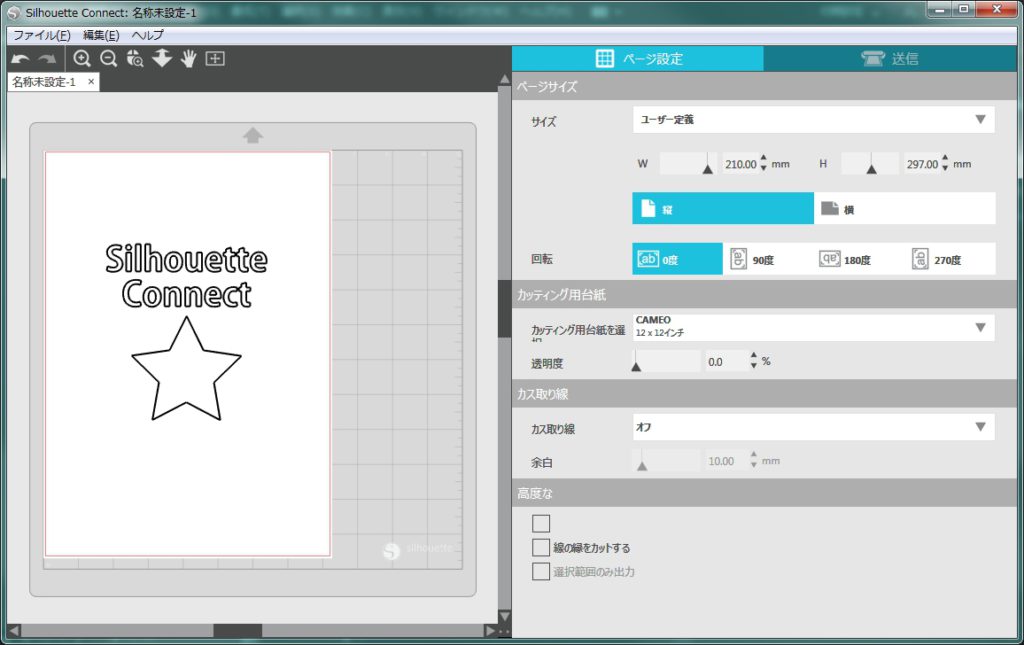Click the width field showing 210.00
This screenshot has width=1024, height=645.
[741, 165]
